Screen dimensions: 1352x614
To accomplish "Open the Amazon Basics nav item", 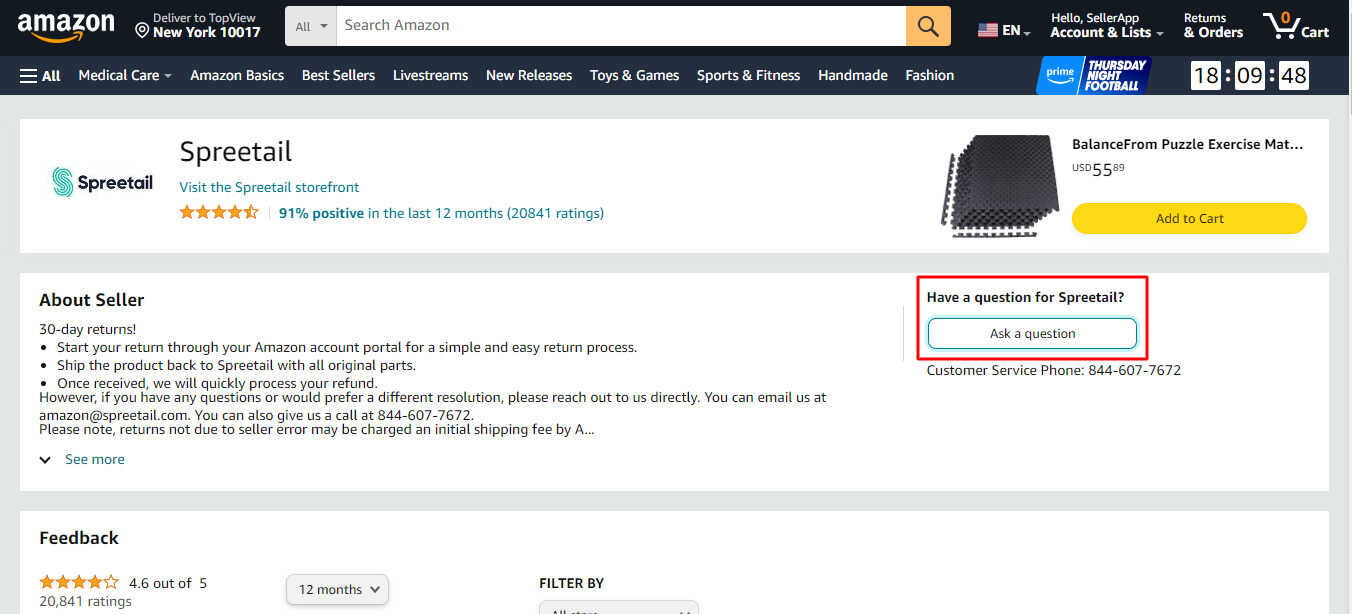I will [237, 75].
